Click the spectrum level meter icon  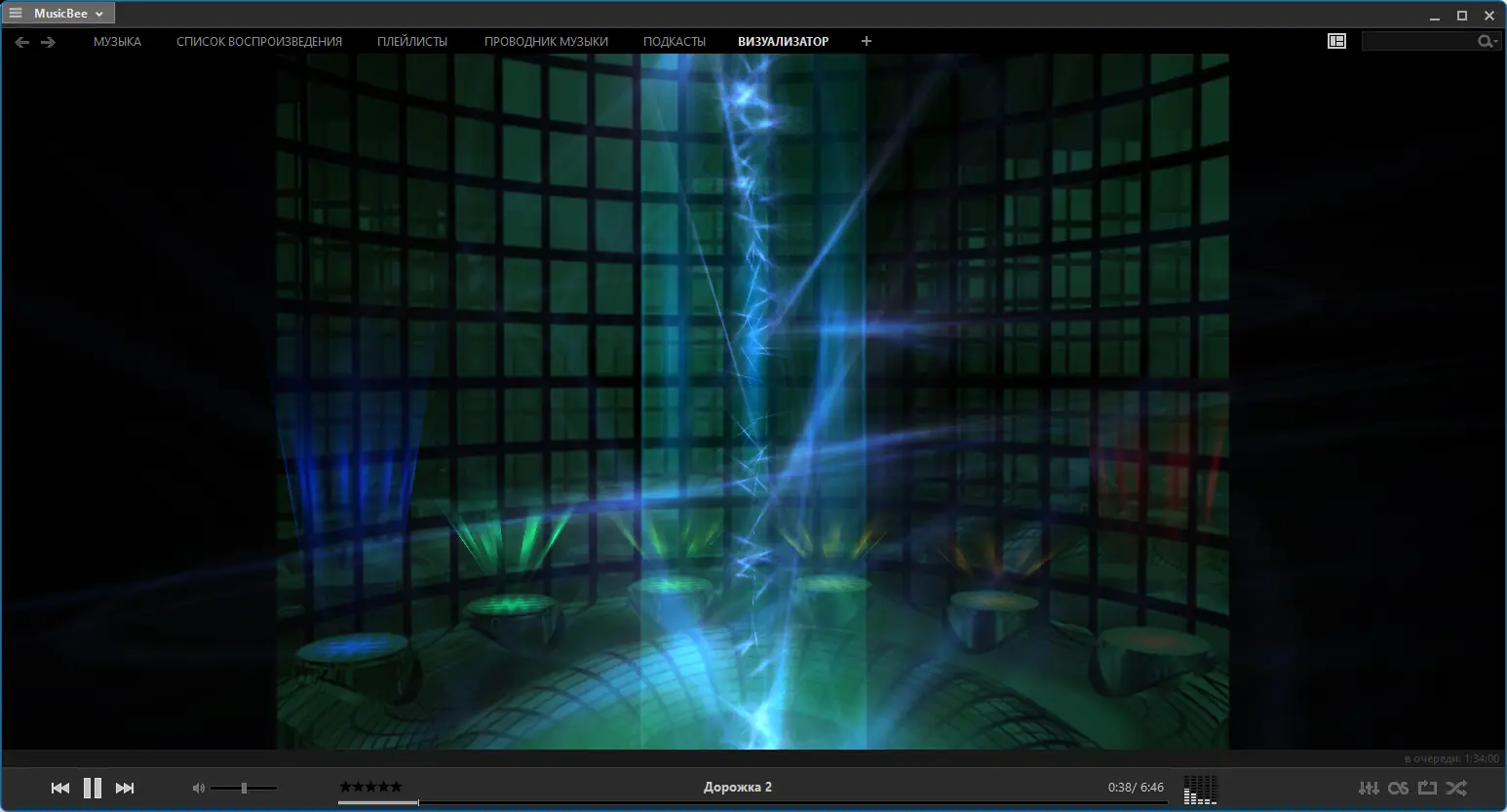tap(1201, 790)
